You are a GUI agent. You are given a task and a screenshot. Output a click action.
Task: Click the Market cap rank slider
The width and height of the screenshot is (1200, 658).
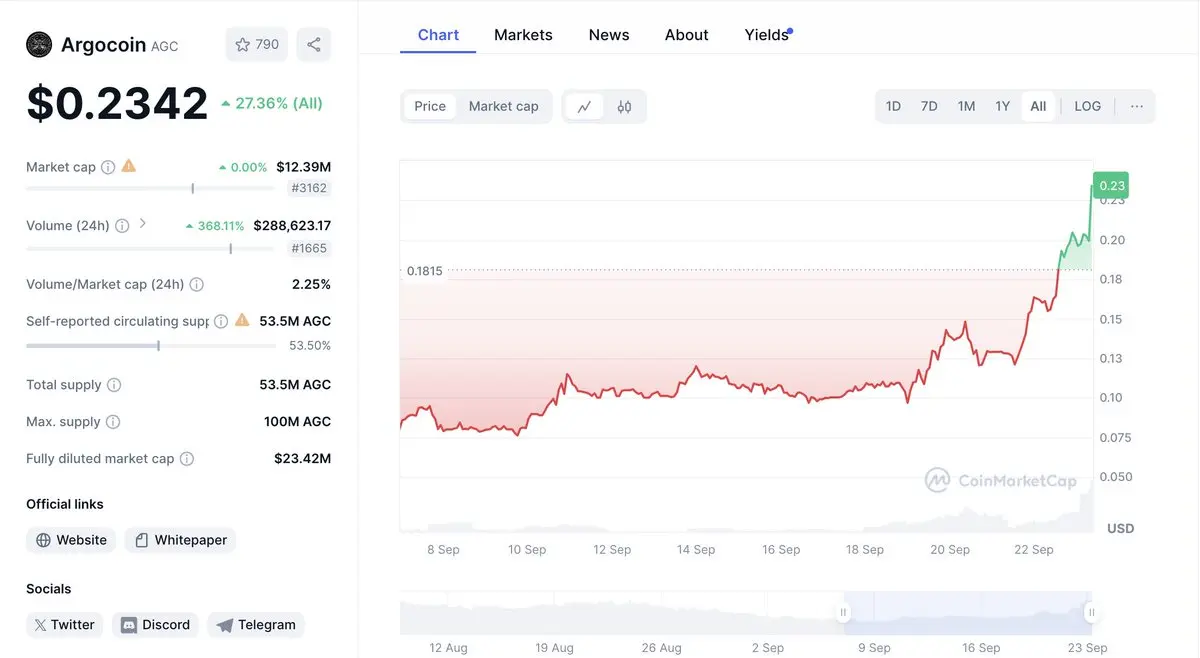[x=150, y=188]
